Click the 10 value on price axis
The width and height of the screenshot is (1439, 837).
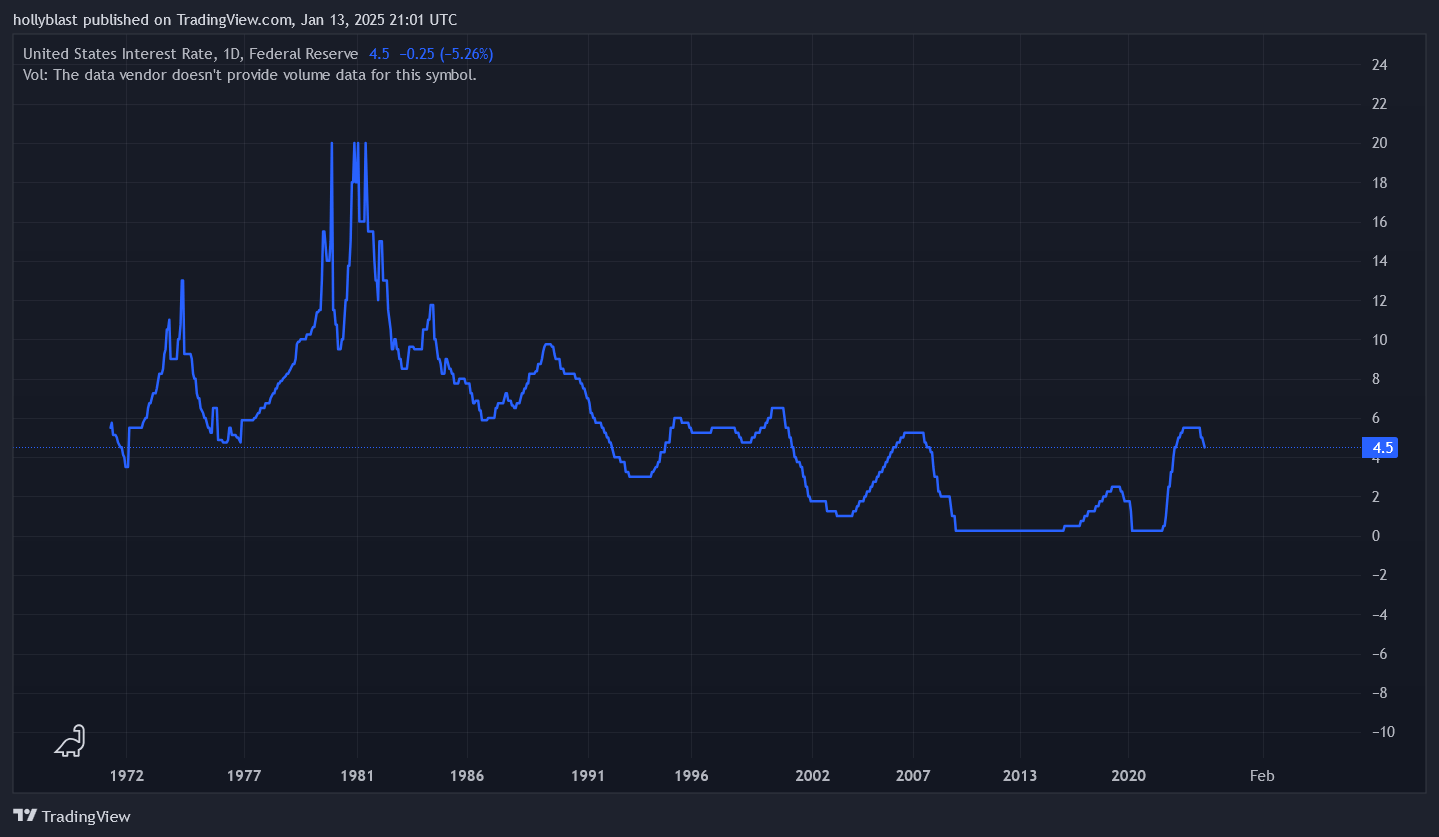coord(1379,340)
